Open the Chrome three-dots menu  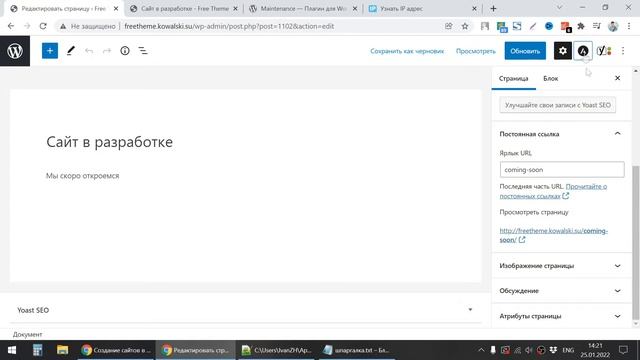629,26
